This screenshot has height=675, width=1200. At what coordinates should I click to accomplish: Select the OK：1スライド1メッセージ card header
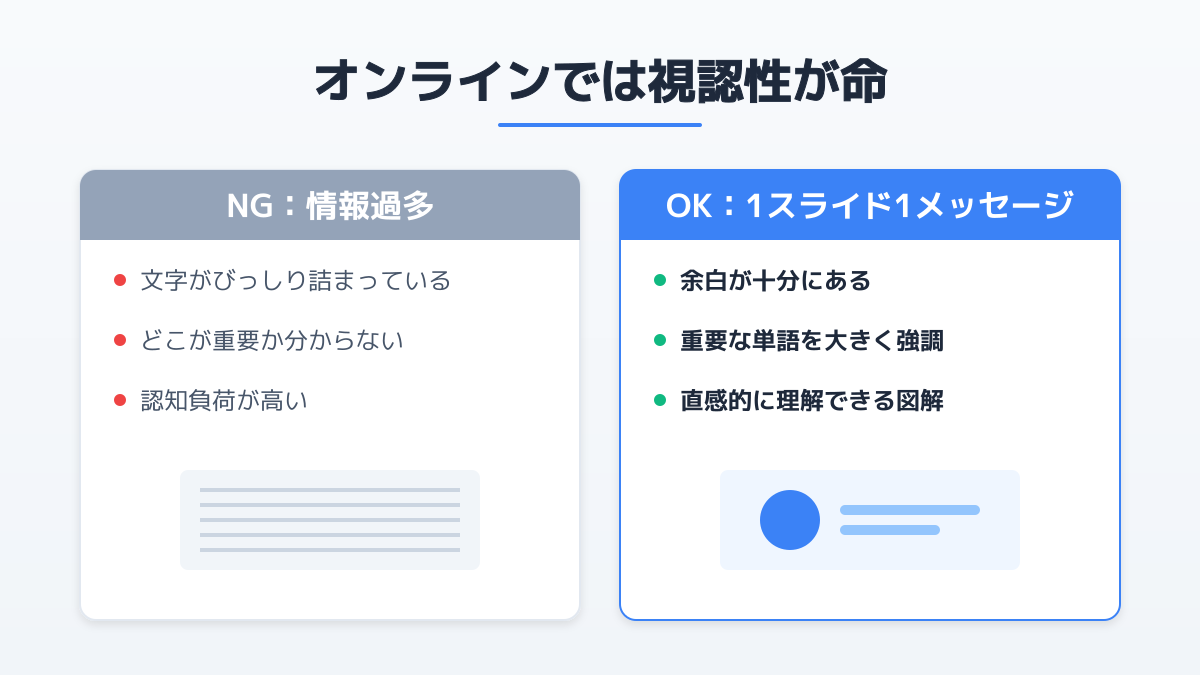tap(869, 206)
